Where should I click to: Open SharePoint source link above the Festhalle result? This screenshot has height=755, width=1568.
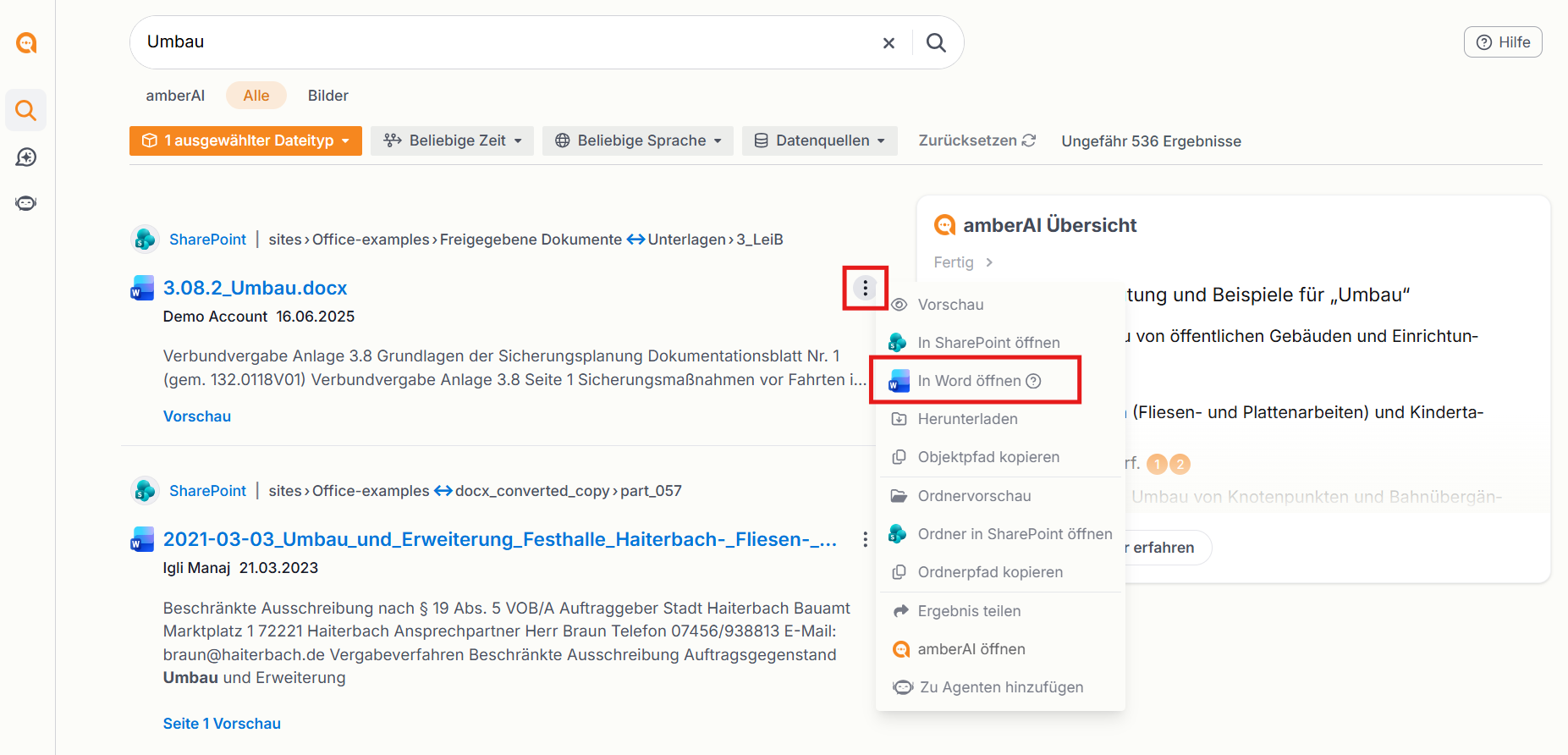tap(207, 491)
